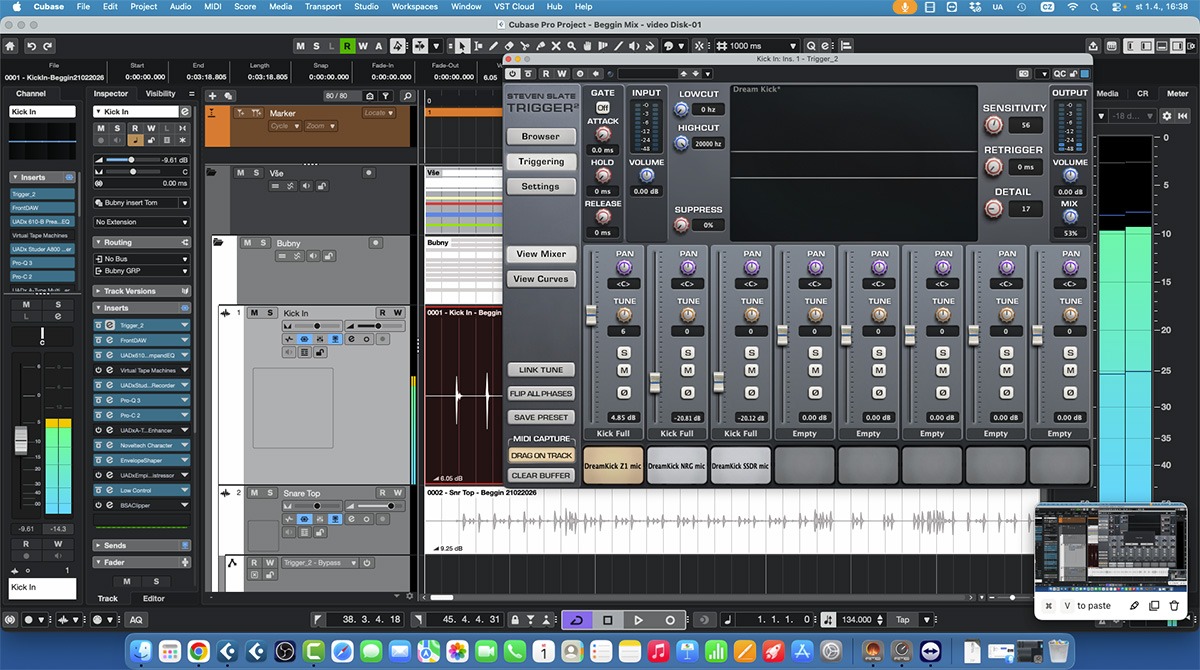The width and height of the screenshot is (1200, 670).
Task: Open the track search magnifier icon
Action: [x=407, y=95]
